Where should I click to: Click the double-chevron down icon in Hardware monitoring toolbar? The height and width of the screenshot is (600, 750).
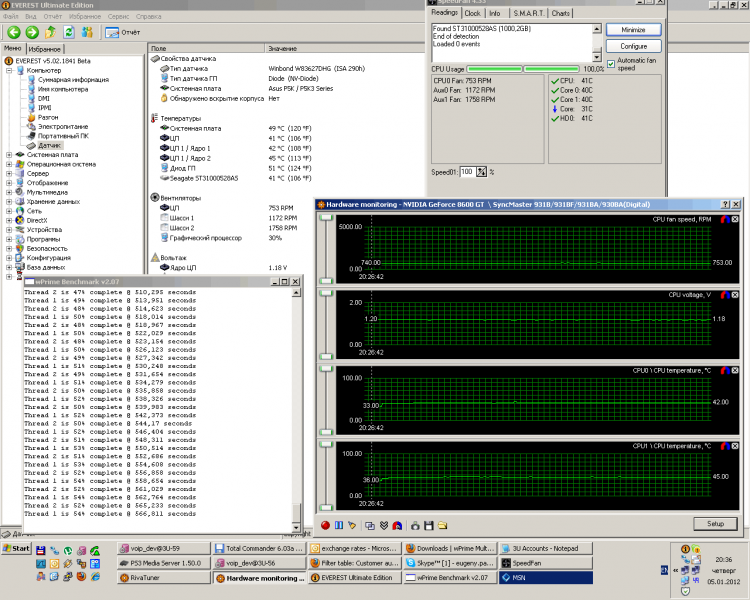[384, 525]
